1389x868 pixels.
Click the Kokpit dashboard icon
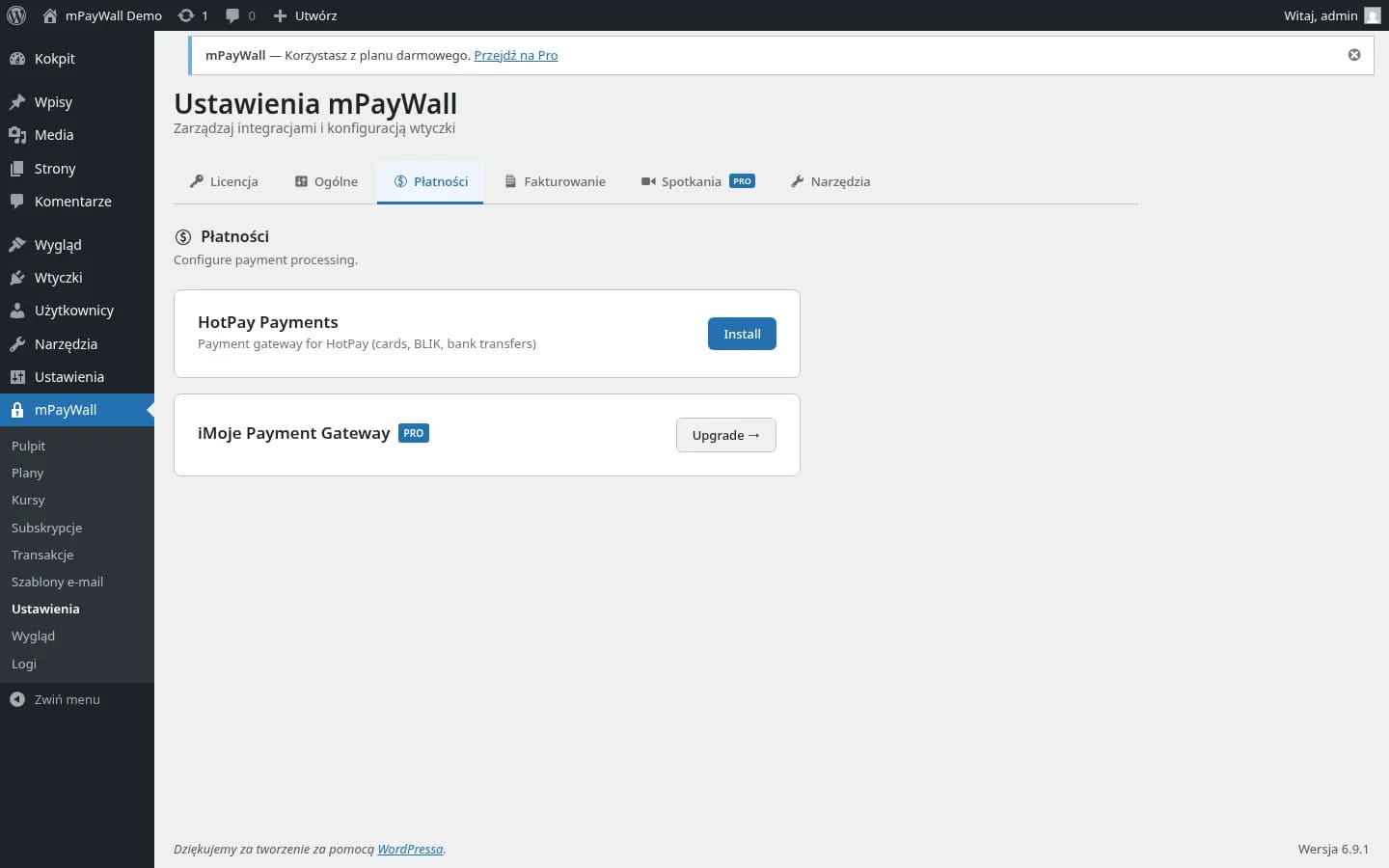point(17,59)
